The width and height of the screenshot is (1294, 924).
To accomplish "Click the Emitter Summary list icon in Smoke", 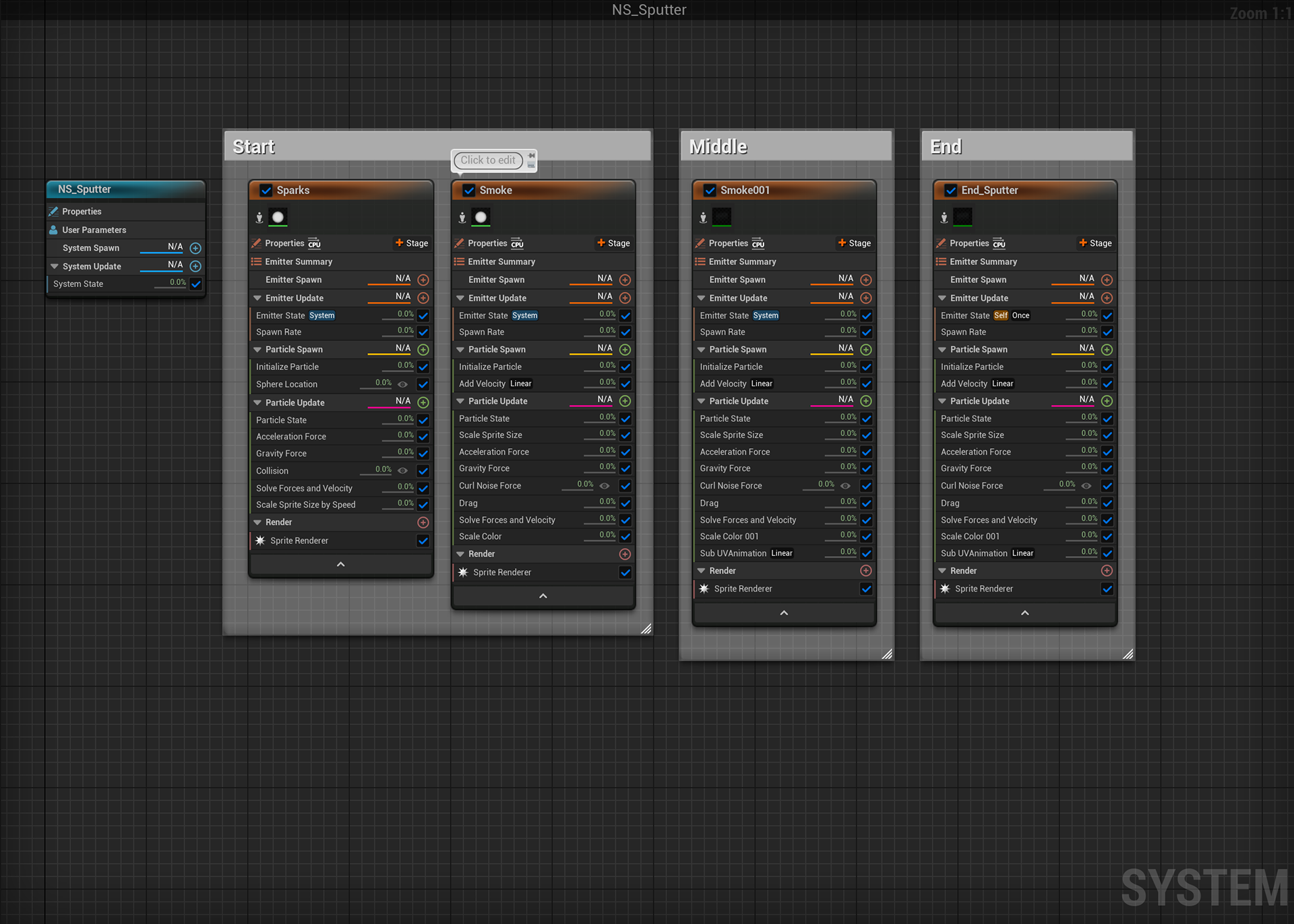I will pyautogui.click(x=459, y=261).
